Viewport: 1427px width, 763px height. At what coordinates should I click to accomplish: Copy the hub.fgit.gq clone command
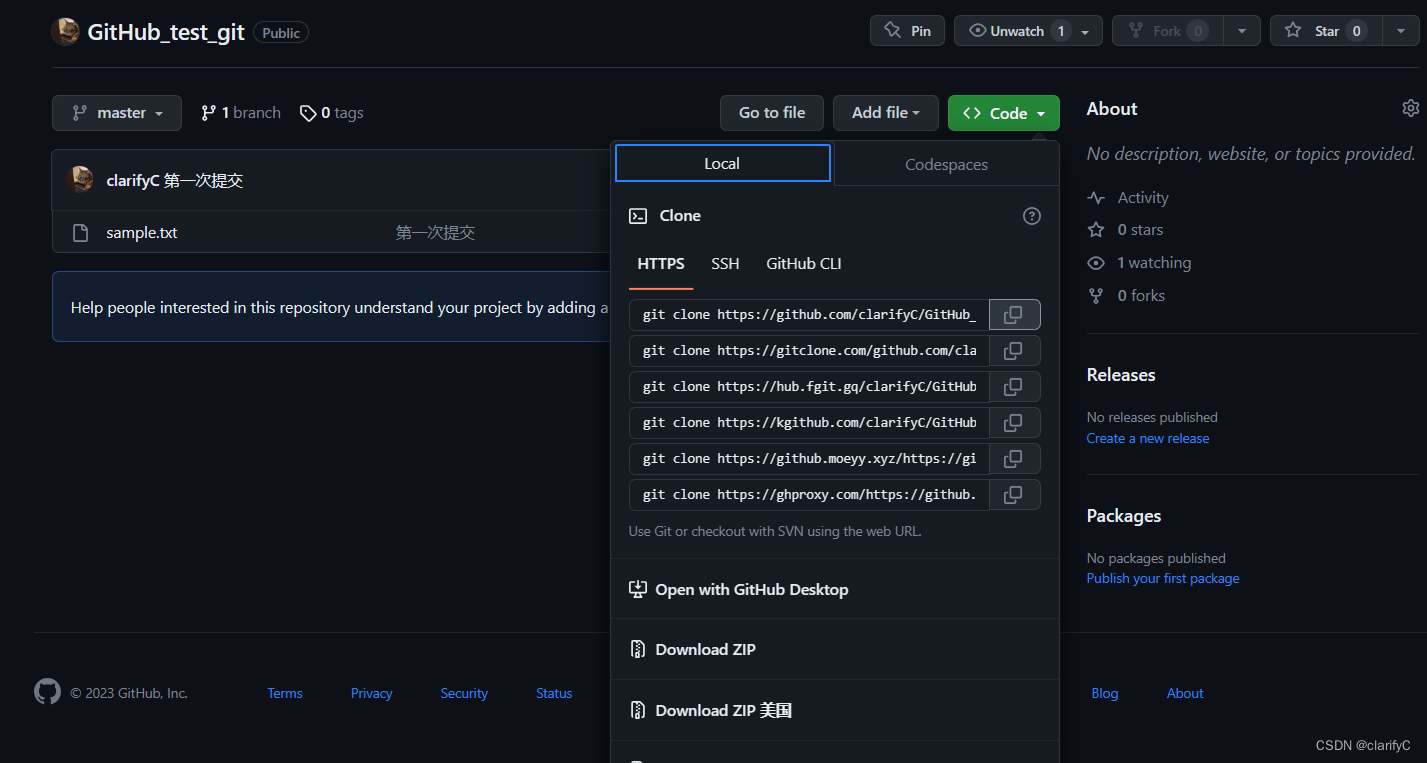[1014, 387]
